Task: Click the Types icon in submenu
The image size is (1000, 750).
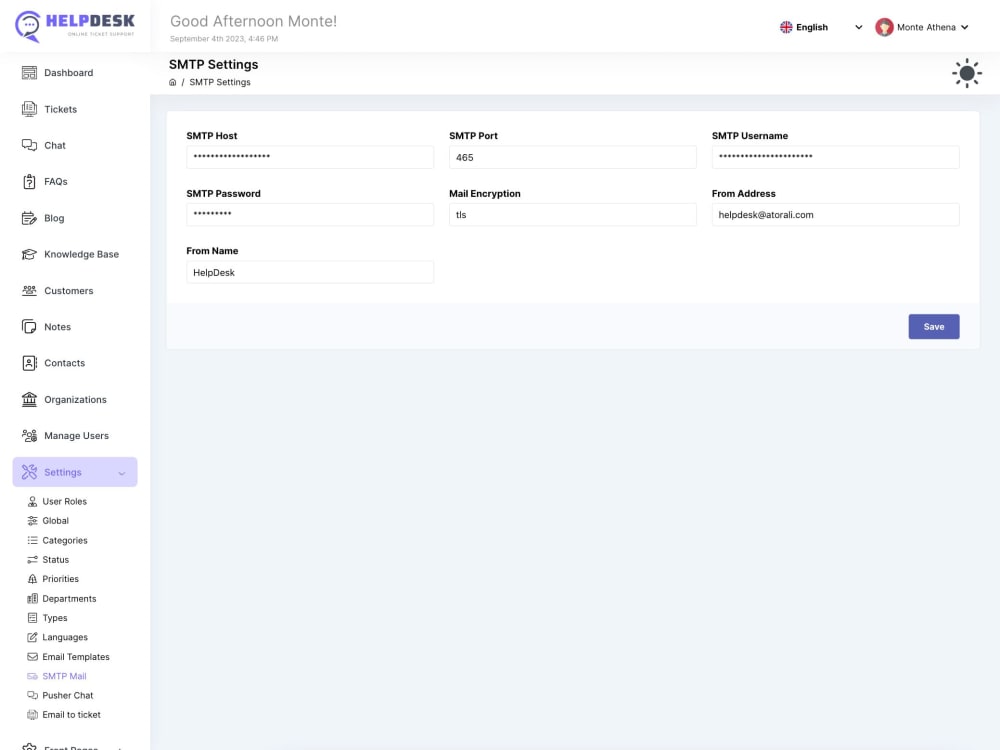Action: (33, 618)
